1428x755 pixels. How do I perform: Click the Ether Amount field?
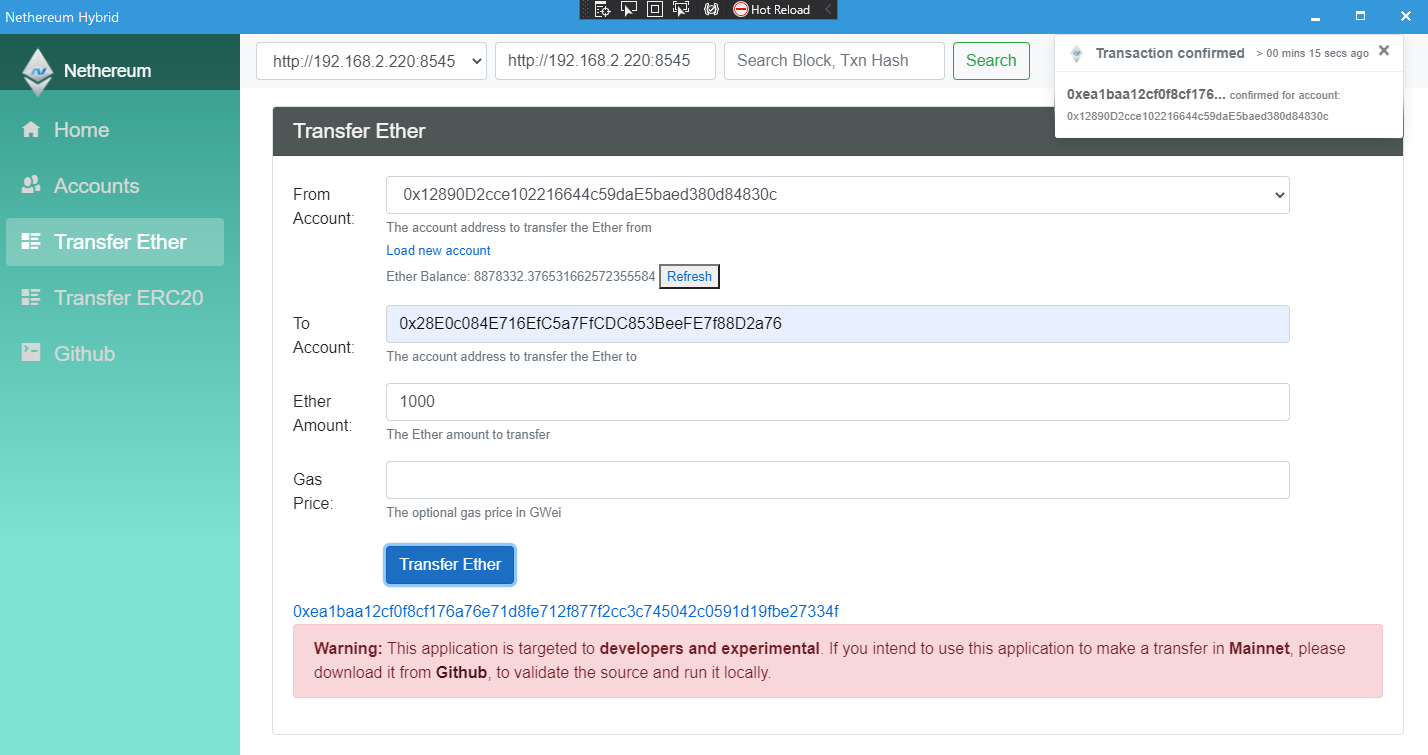[838, 402]
